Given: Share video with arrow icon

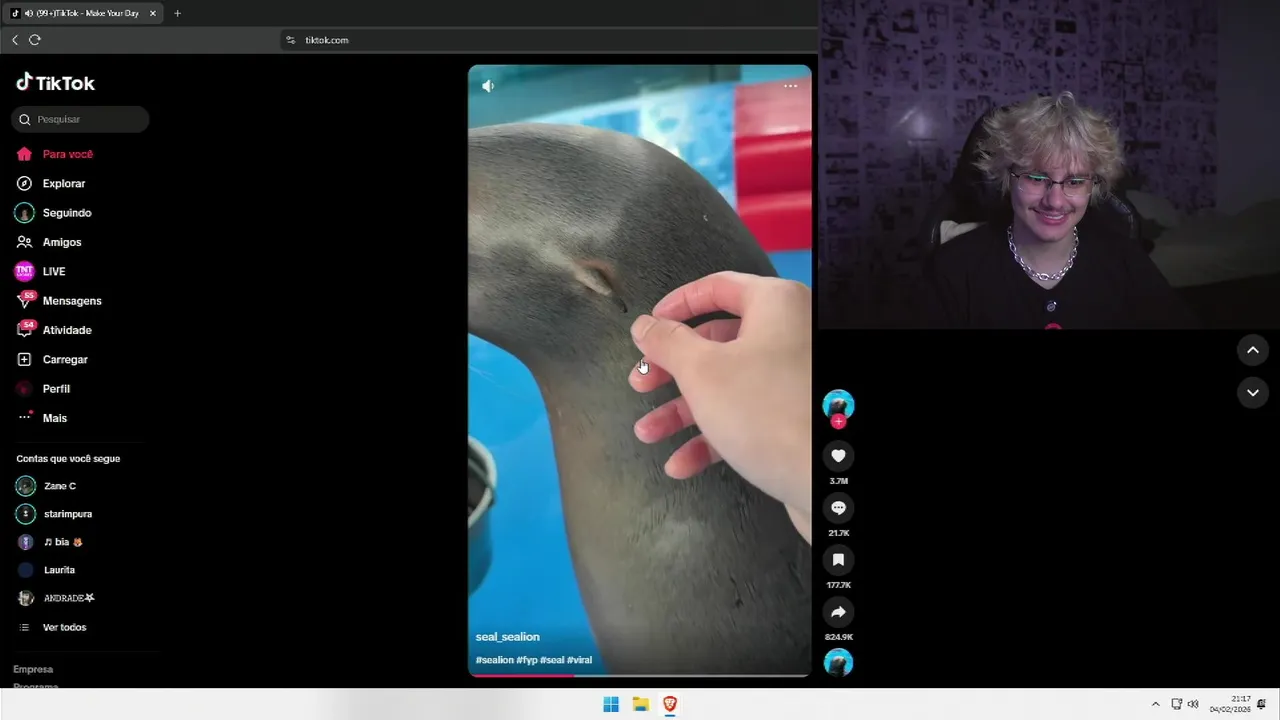Looking at the screenshot, I should pos(838,612).
